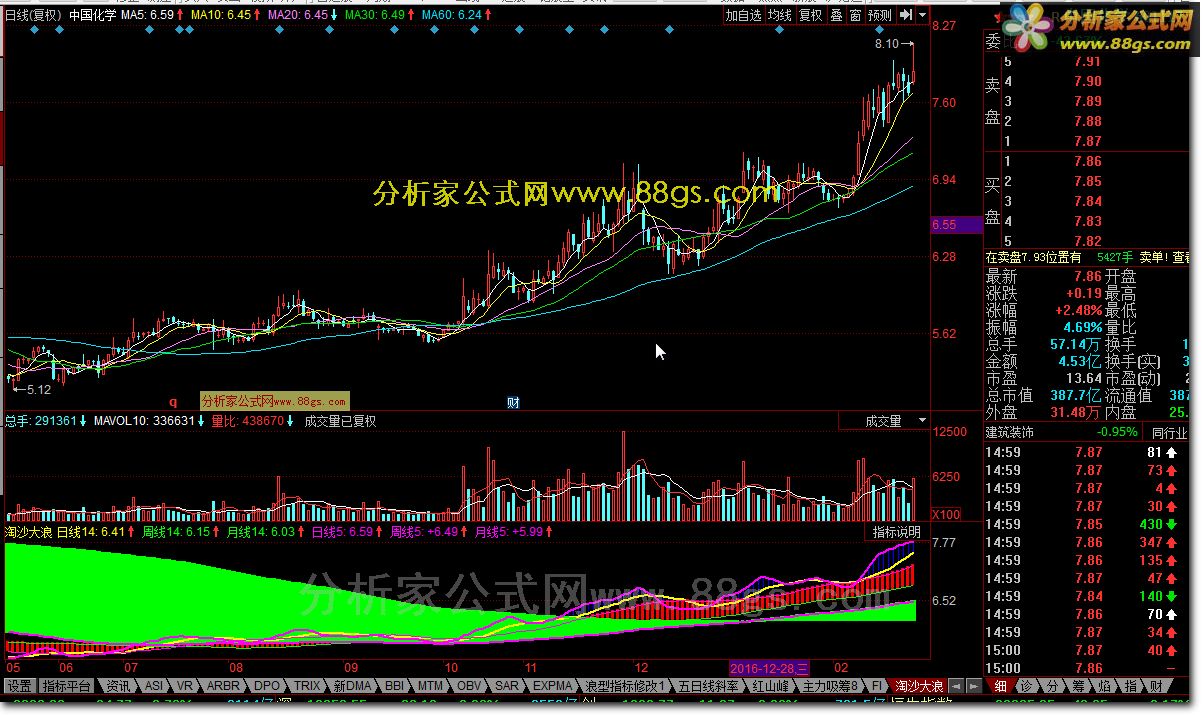Select the 设置 tab in indicator bar
This screenshot has height=715, width=1202.
coord(20,686)
